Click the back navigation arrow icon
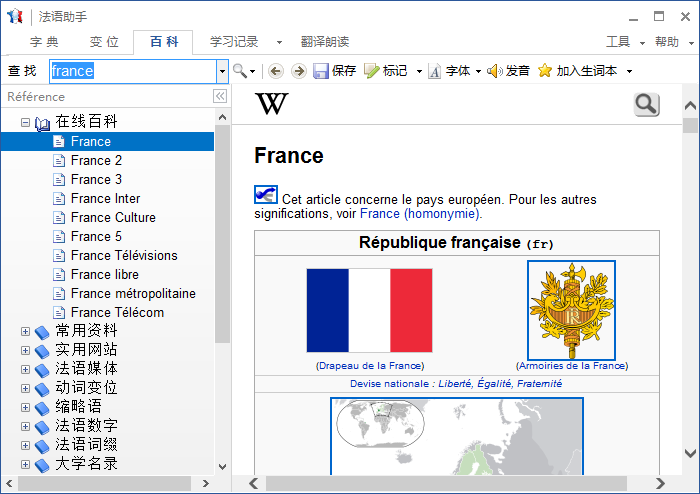The height and width of the screenshot is (494, 700). (x=276, y=71)
